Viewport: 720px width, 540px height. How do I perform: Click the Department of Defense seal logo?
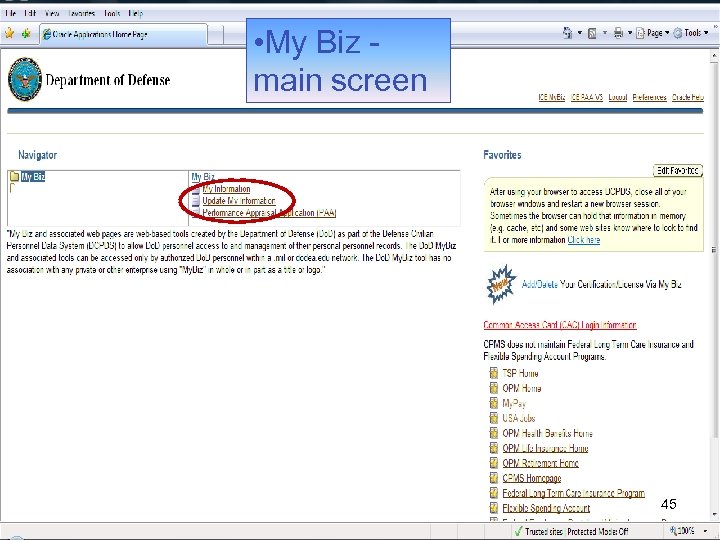pos(25,79)
